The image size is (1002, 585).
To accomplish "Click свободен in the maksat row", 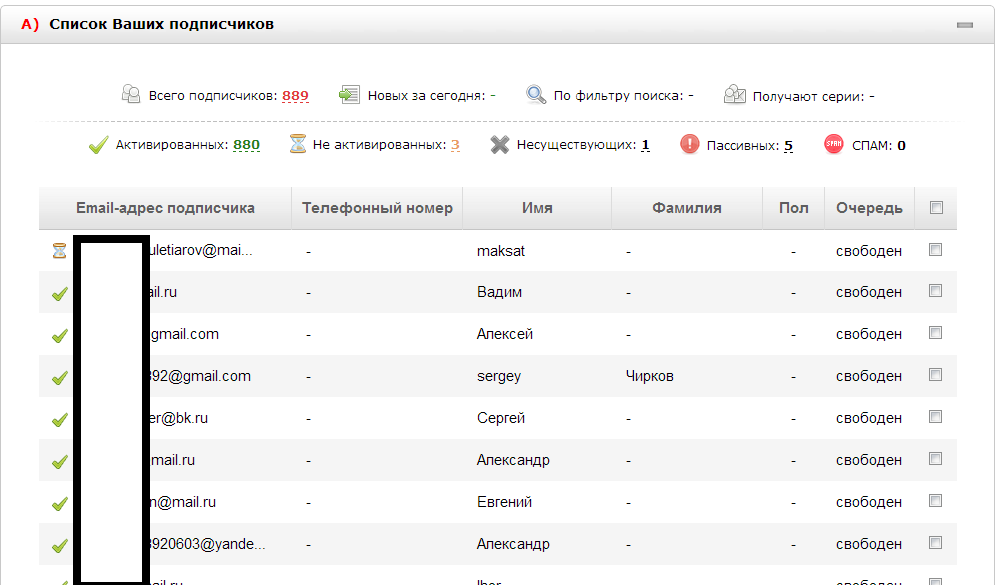I will [x=869, y=251].
